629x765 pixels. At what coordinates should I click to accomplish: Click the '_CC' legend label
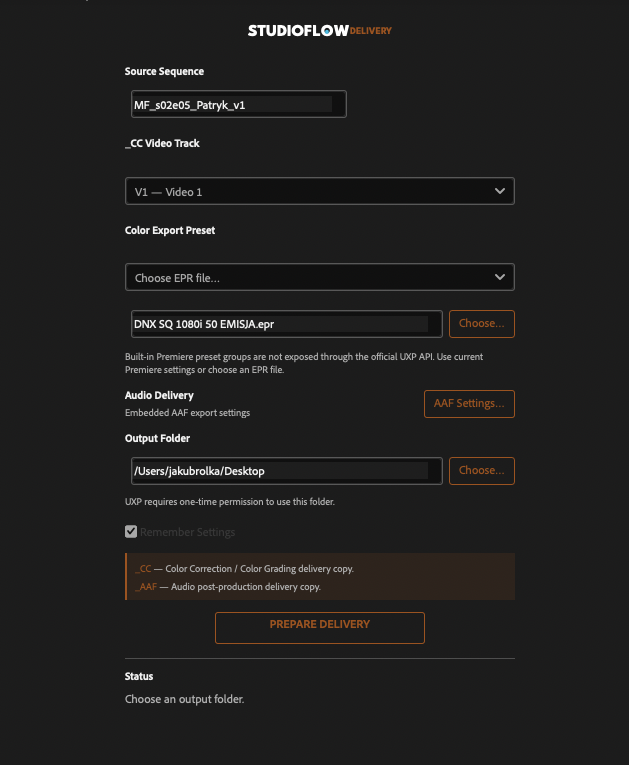143,569
